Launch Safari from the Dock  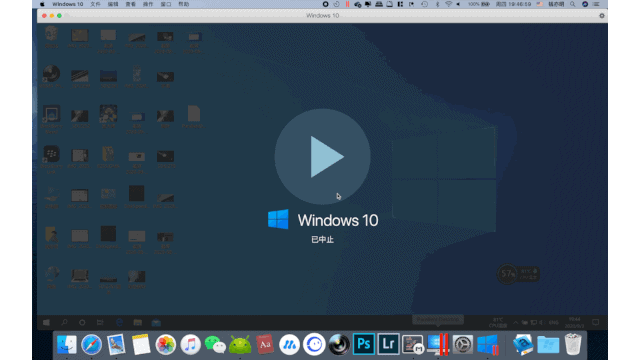[x=91, y=344]
